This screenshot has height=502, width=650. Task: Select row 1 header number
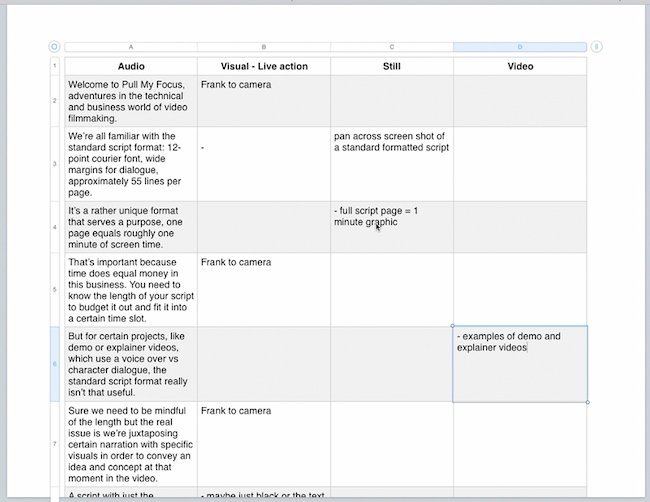tap(55, 66)
